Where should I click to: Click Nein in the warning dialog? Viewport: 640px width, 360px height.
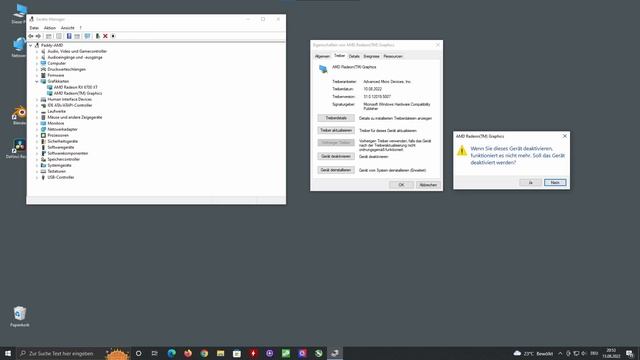pos(555,182)
